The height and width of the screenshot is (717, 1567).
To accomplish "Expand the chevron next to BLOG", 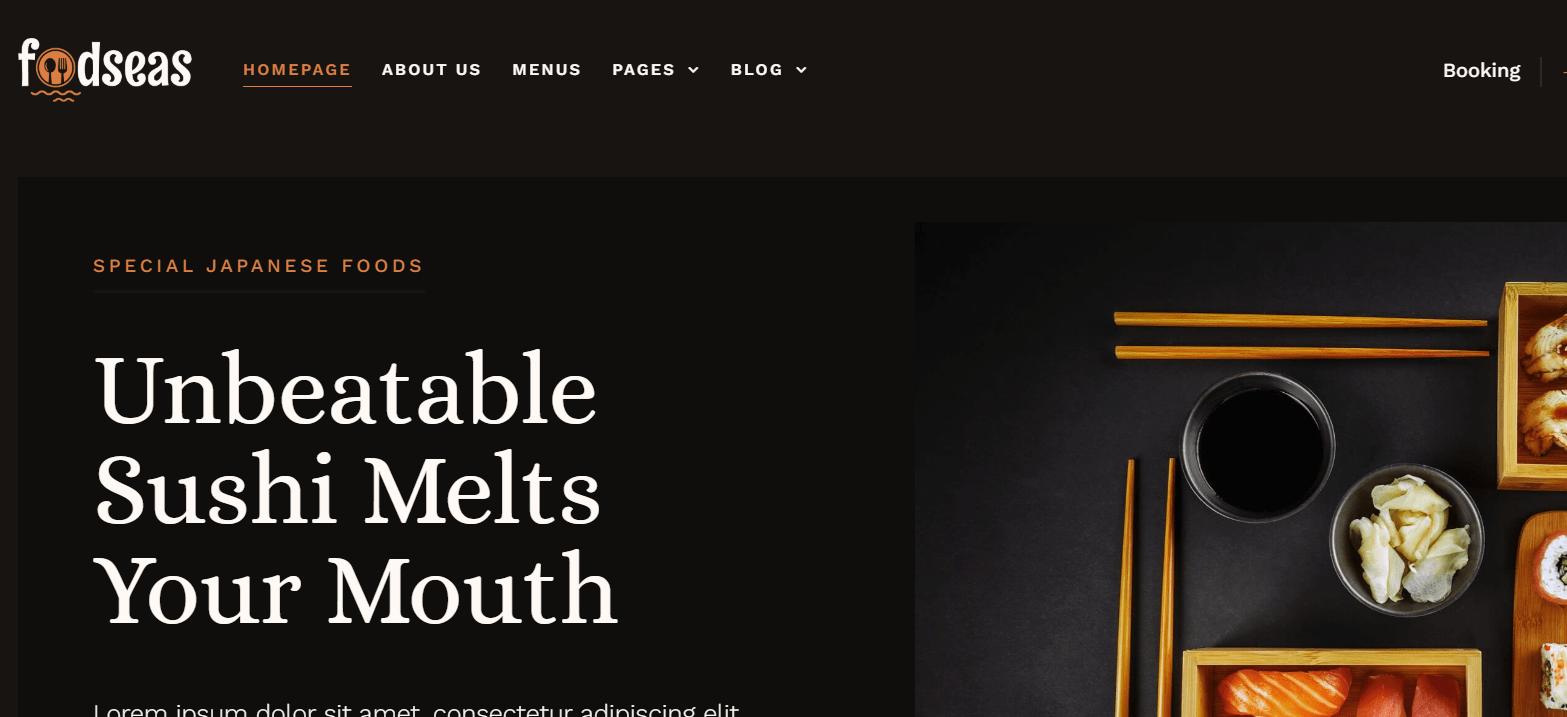I will [801, 70].
